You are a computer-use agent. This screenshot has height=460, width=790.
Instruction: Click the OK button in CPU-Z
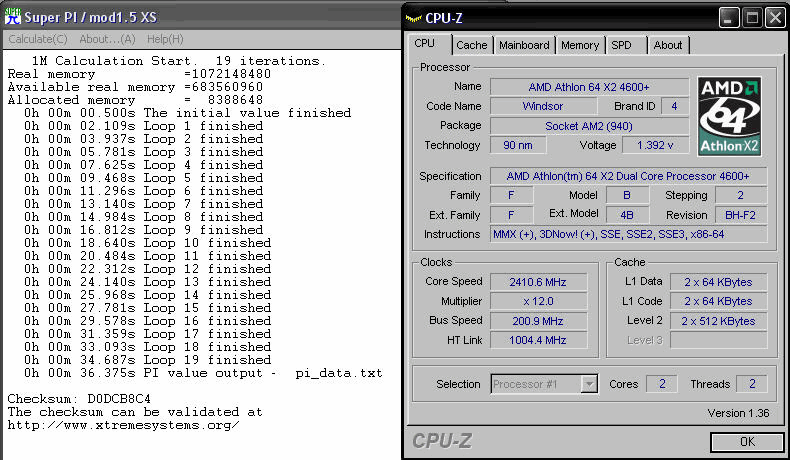747,442
